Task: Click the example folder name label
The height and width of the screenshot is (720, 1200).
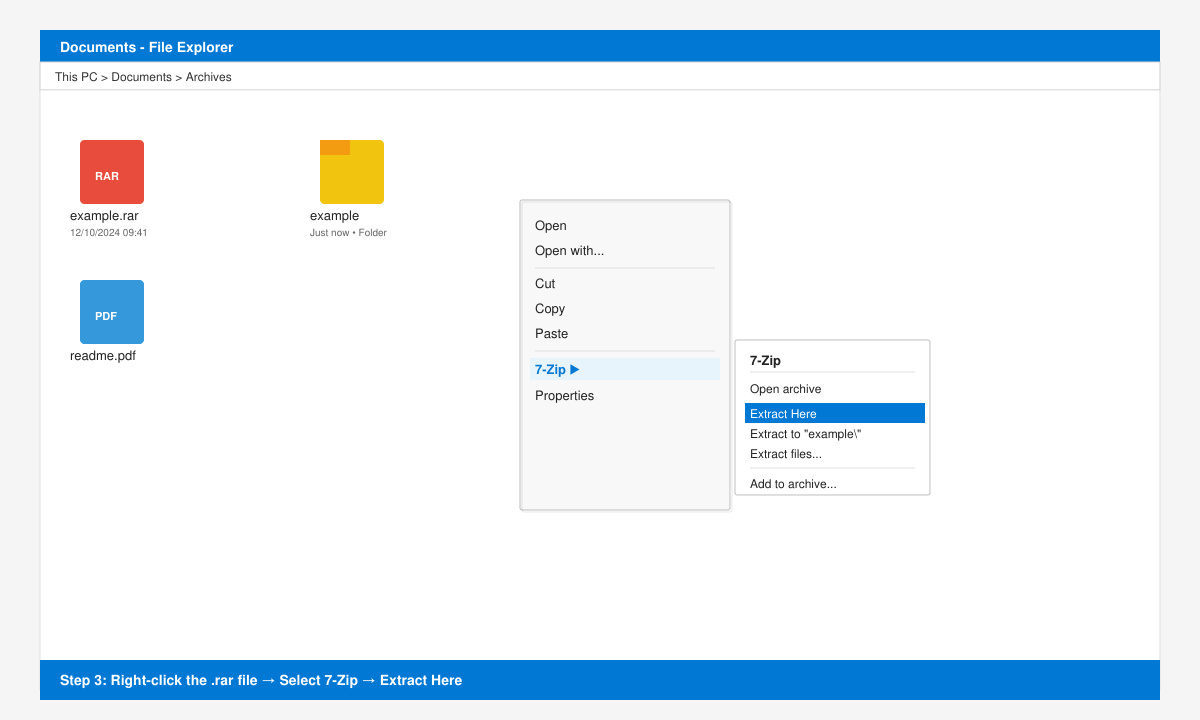Action: (x=334, y=216)
